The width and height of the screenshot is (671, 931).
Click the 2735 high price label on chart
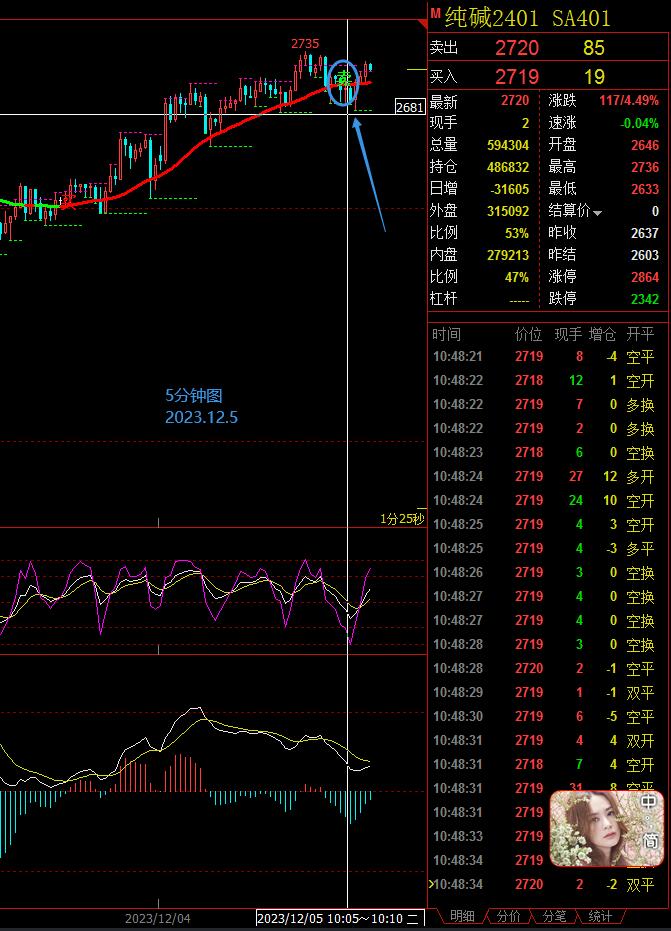(x=305, y=43)
